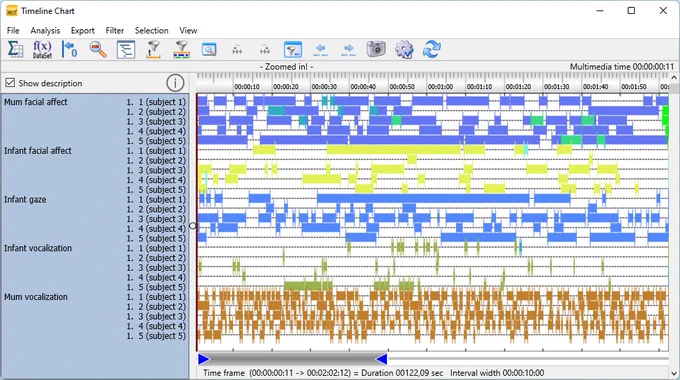Click the 00:01:30 mark on time ruler

pos(556,87)
